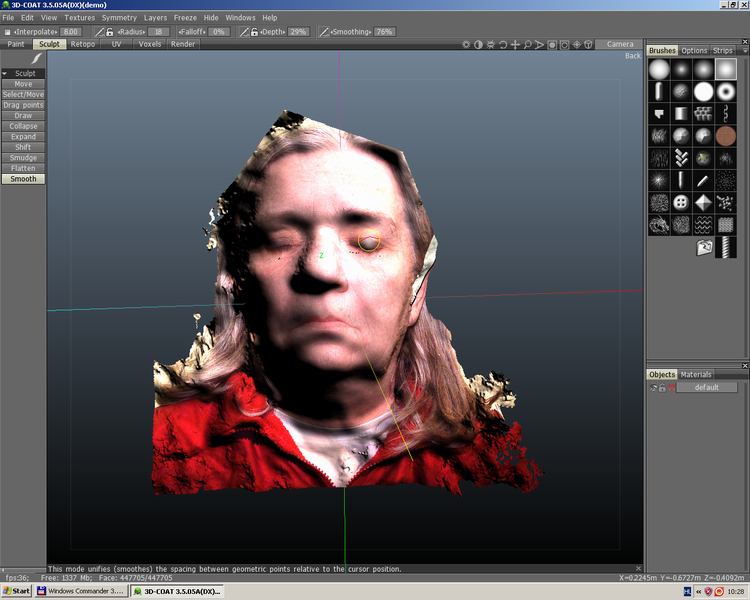Toggle the Interpolate checkbox

tap(7, 32)
